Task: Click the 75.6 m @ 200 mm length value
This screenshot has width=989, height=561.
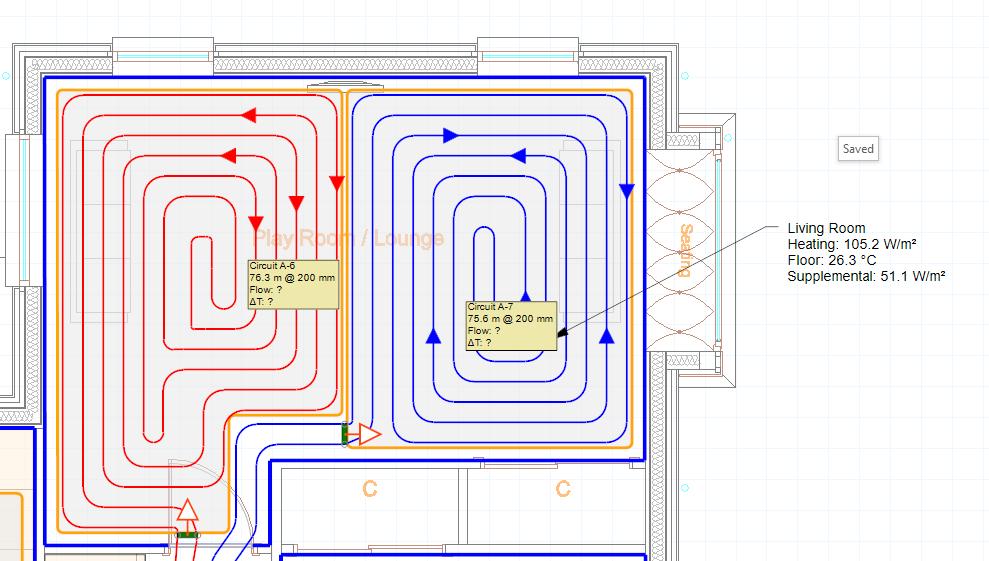Action: click(510, 319)
